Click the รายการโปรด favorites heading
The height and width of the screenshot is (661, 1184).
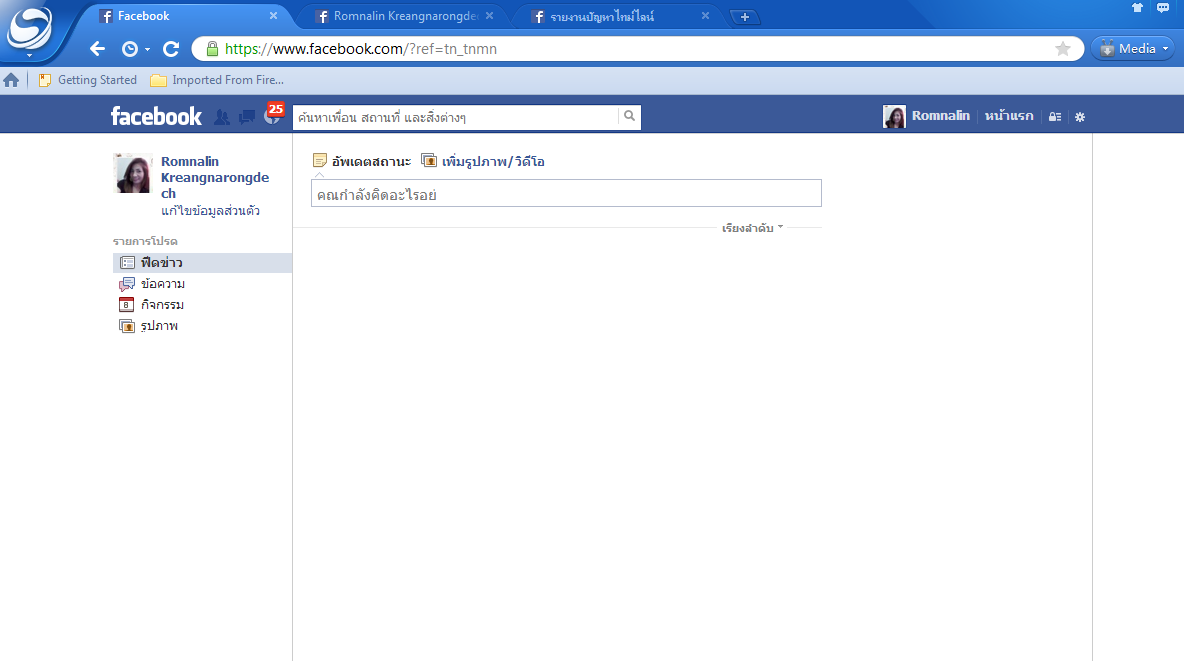click(x=145, y=242)
